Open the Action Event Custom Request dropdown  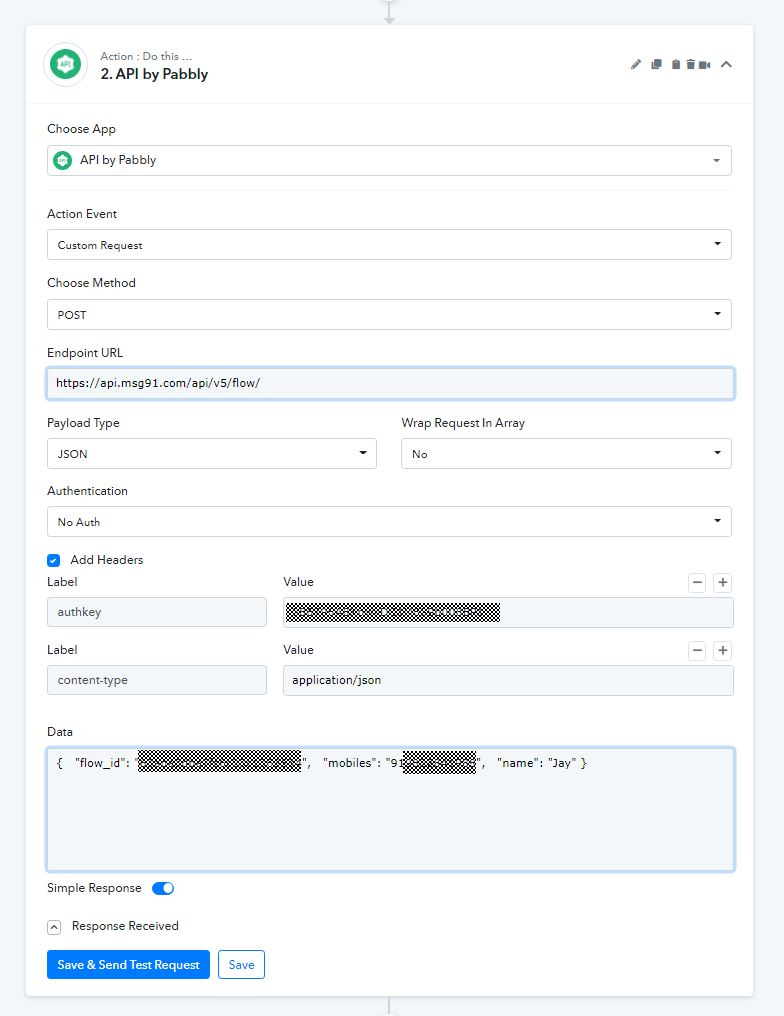click(389, 244)
